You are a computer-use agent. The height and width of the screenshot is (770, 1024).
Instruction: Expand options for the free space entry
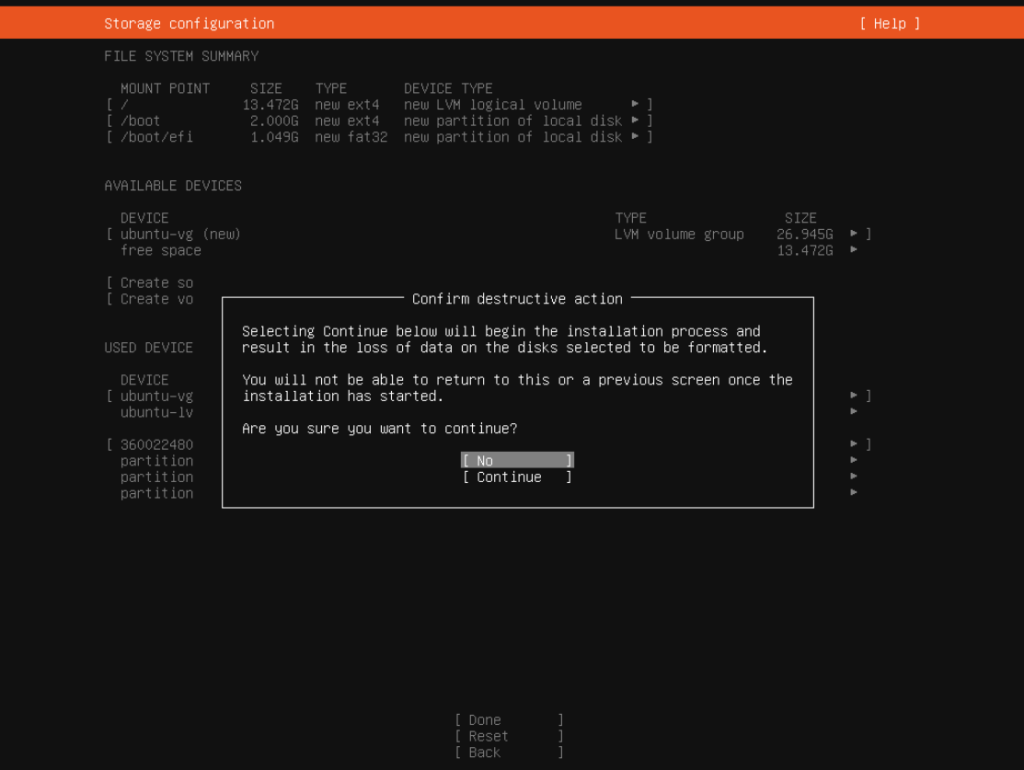853,250
